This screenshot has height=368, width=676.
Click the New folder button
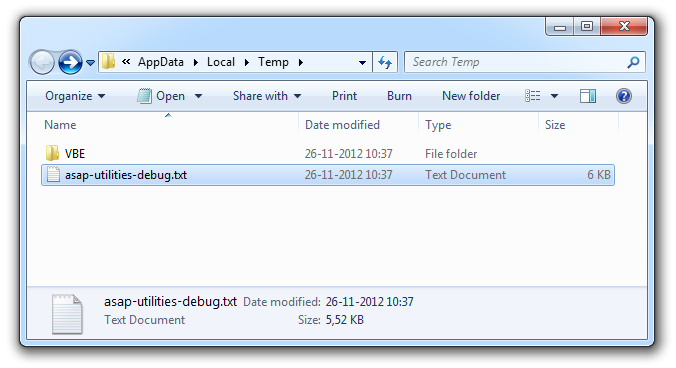[471, 96]
